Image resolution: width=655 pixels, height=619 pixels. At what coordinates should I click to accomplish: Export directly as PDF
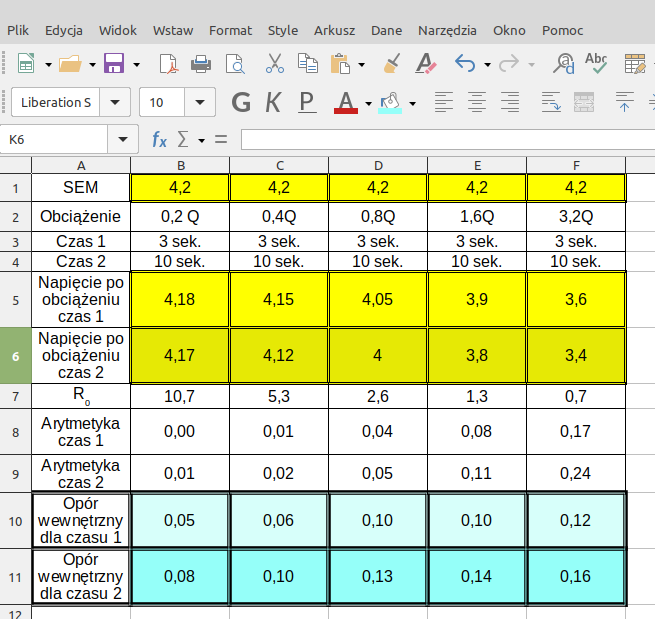point(169,64)
